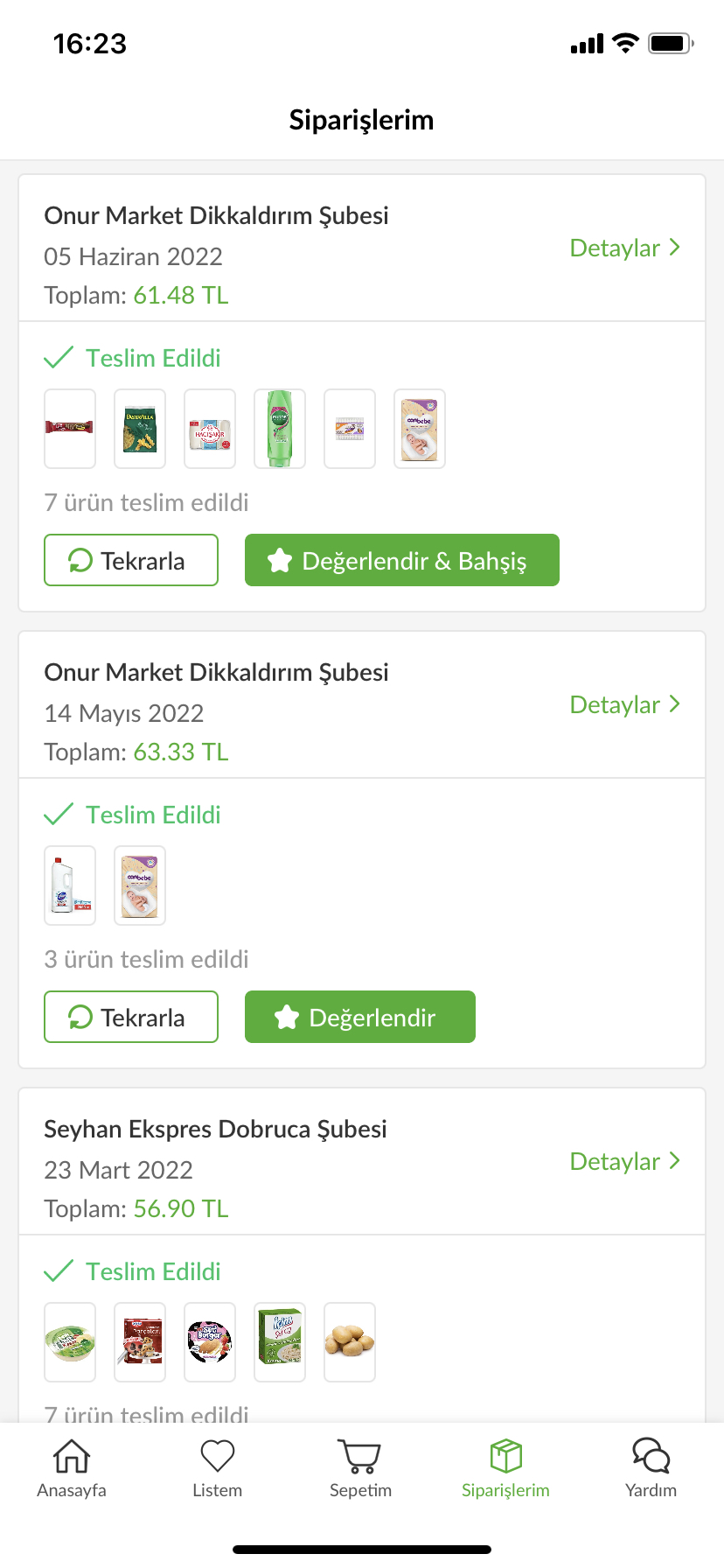Tap Değerlendir on the 14 Mayıs order

360,1017
